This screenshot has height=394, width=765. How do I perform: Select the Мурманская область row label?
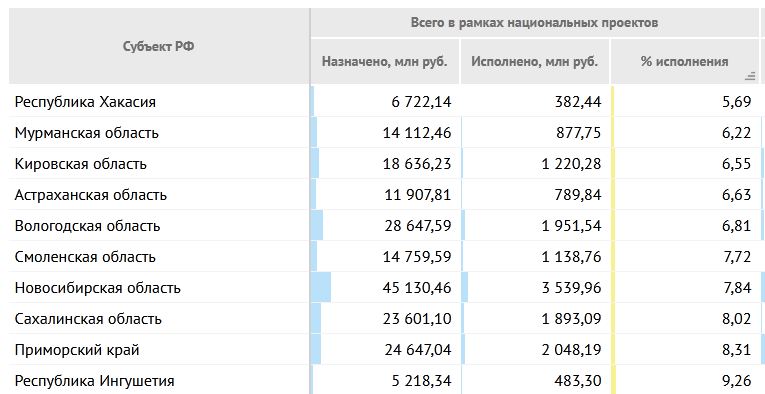pyautogui.click(x=87, y=133)
